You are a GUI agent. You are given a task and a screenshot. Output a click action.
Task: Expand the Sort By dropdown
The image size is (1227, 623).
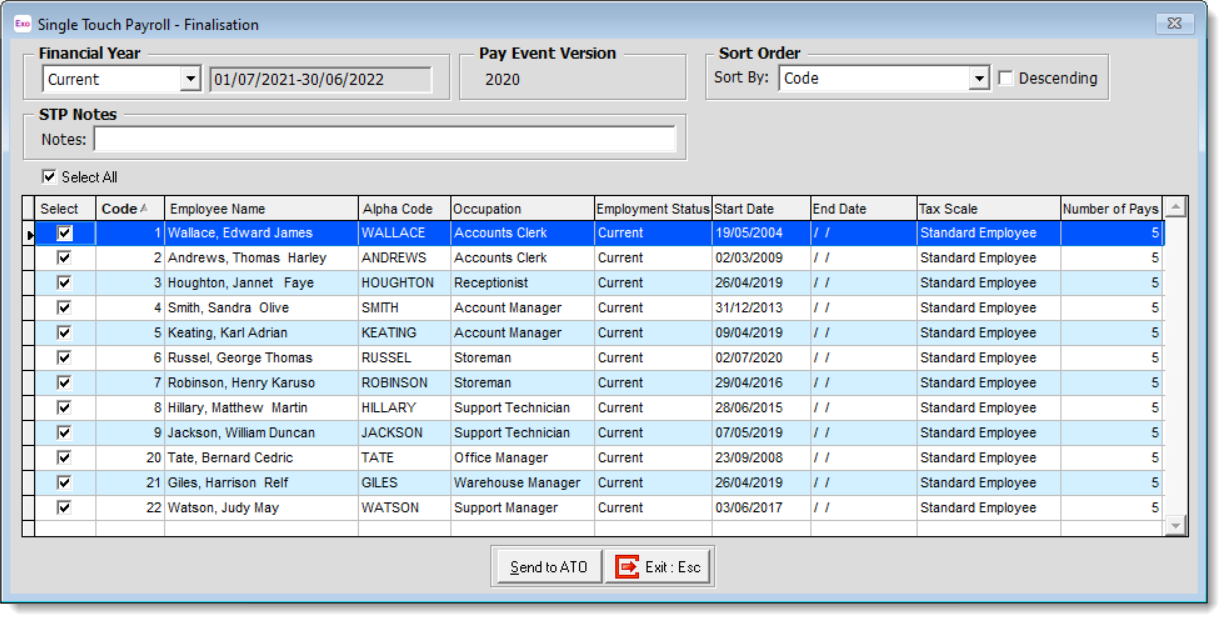[x=979, y=78]
